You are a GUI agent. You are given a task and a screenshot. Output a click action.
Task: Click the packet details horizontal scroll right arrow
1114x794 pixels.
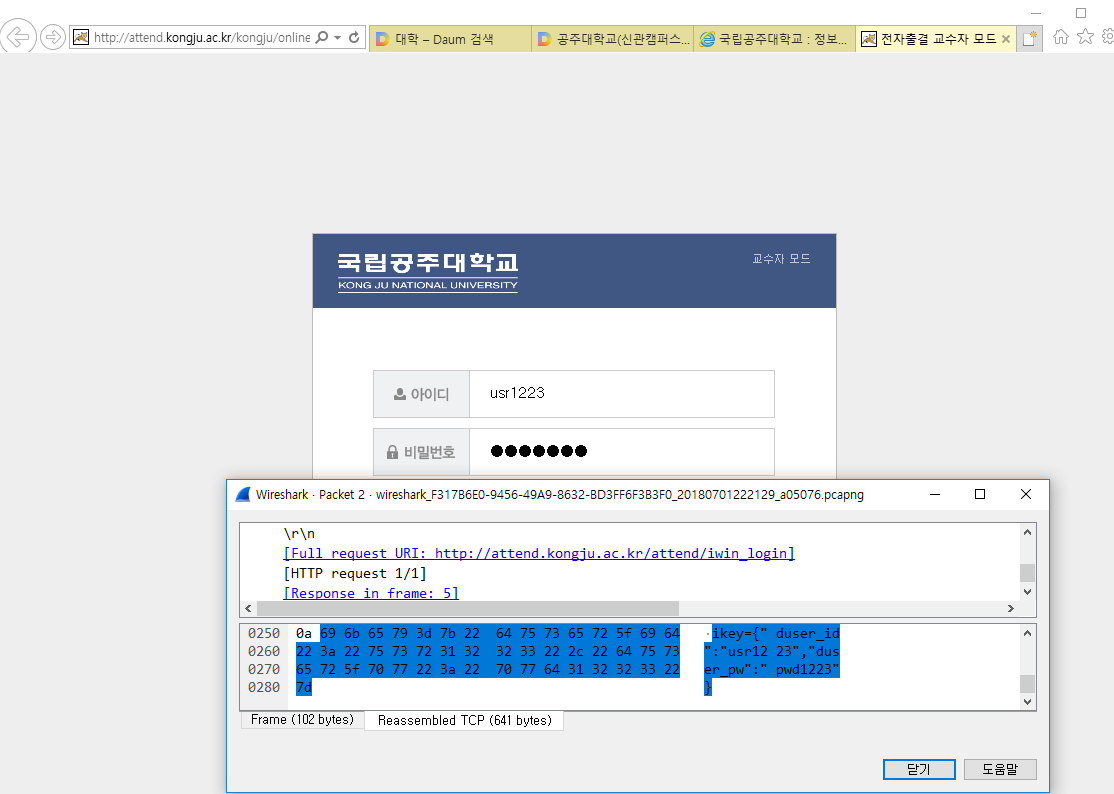click(x=1011, y=609)
